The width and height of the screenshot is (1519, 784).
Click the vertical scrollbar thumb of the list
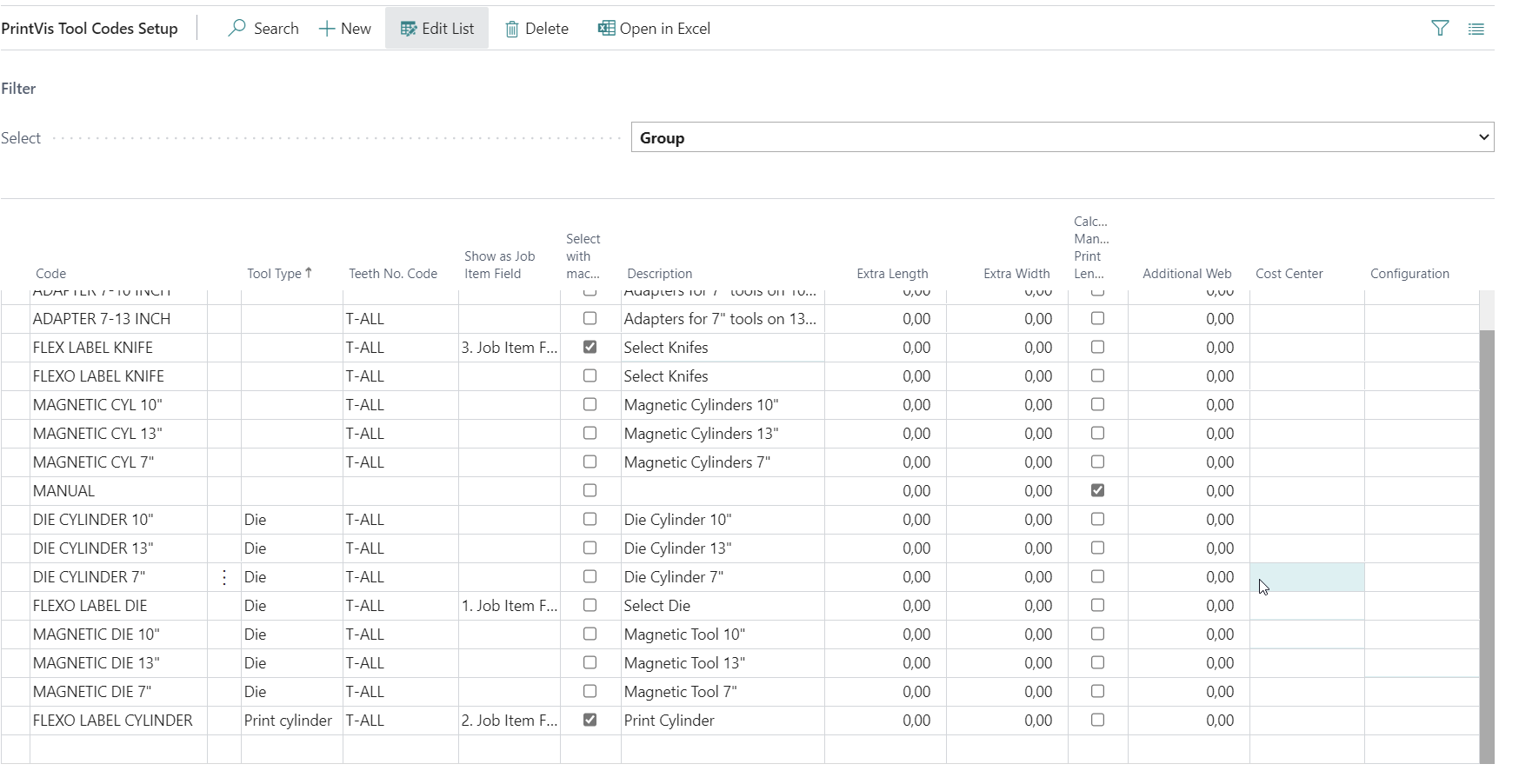click(1486, 539)
